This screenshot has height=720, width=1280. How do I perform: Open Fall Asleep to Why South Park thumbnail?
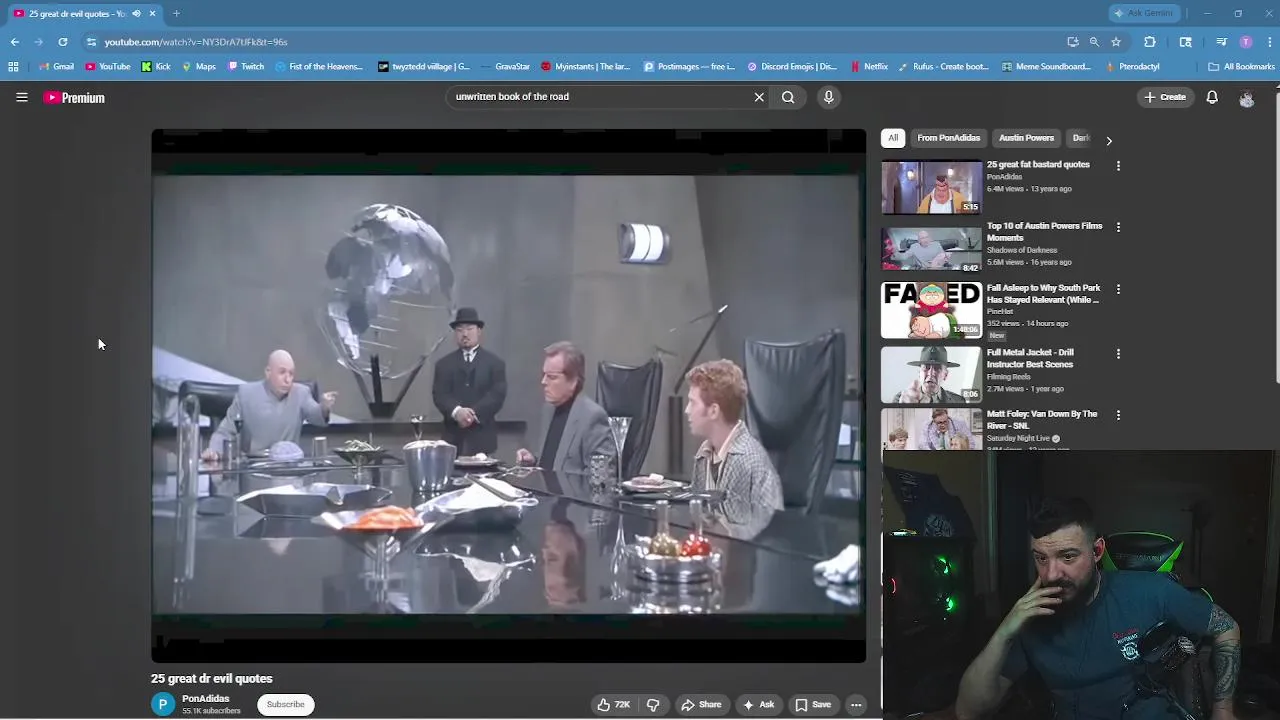click(931, 310)
